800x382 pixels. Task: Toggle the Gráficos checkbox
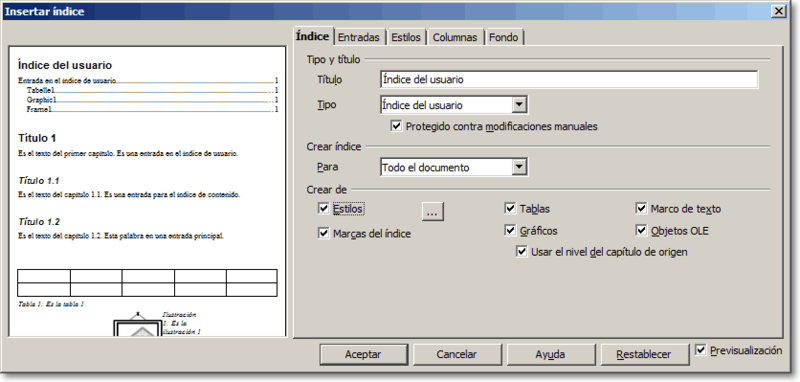(x=510, y=231)
